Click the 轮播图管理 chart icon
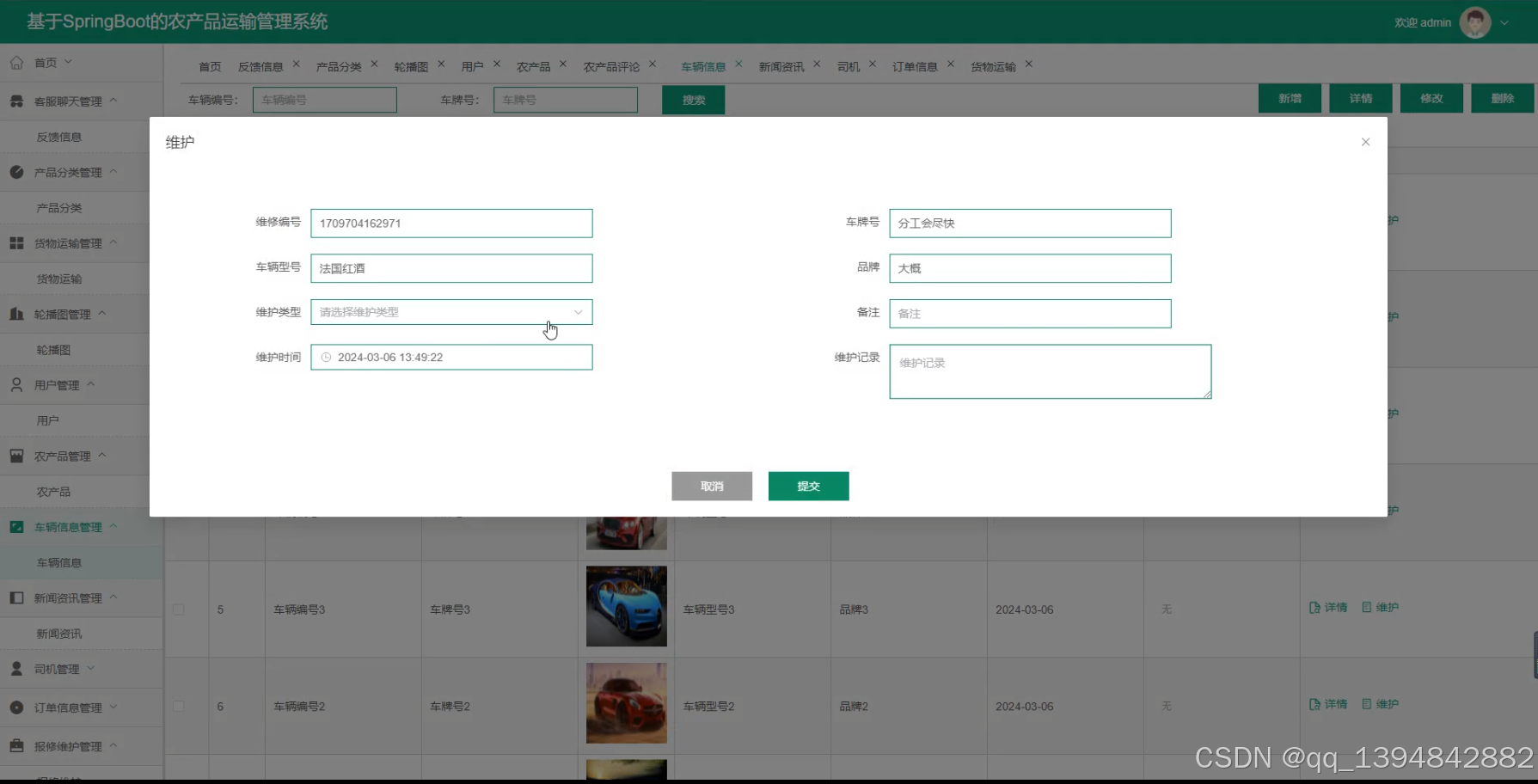 tap(16, 313)
